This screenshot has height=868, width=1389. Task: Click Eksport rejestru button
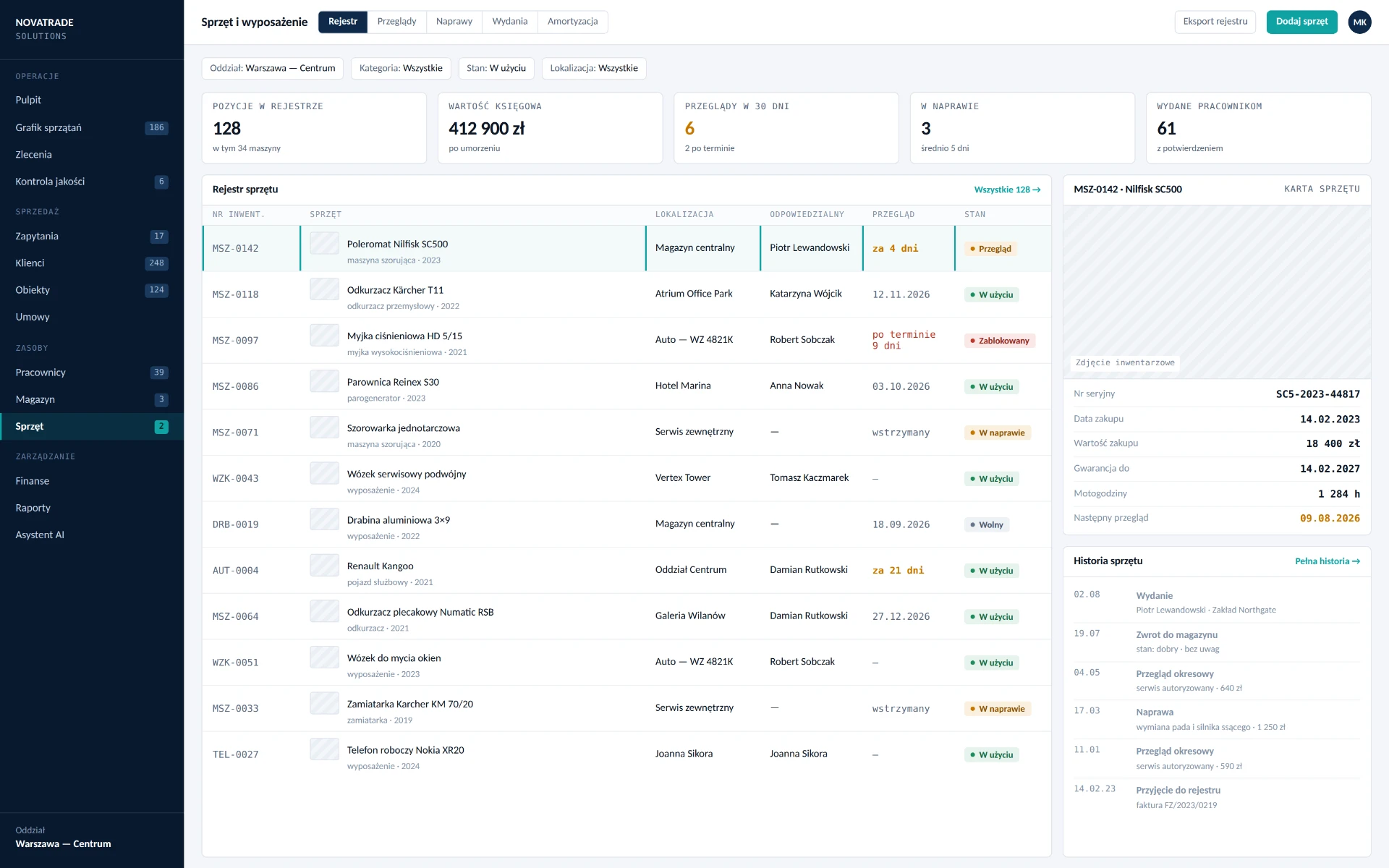tap(1215, 22)
